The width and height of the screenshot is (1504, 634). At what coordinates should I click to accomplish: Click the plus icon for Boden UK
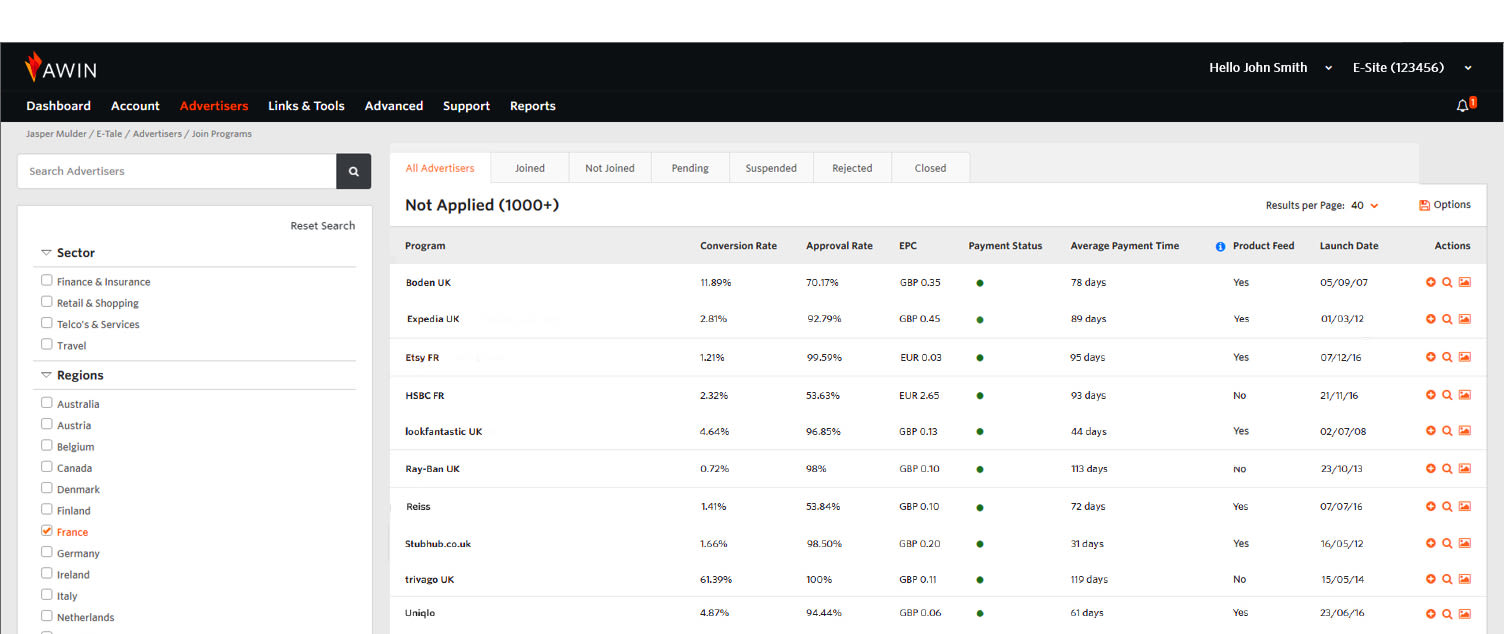tap(1431, 283)
